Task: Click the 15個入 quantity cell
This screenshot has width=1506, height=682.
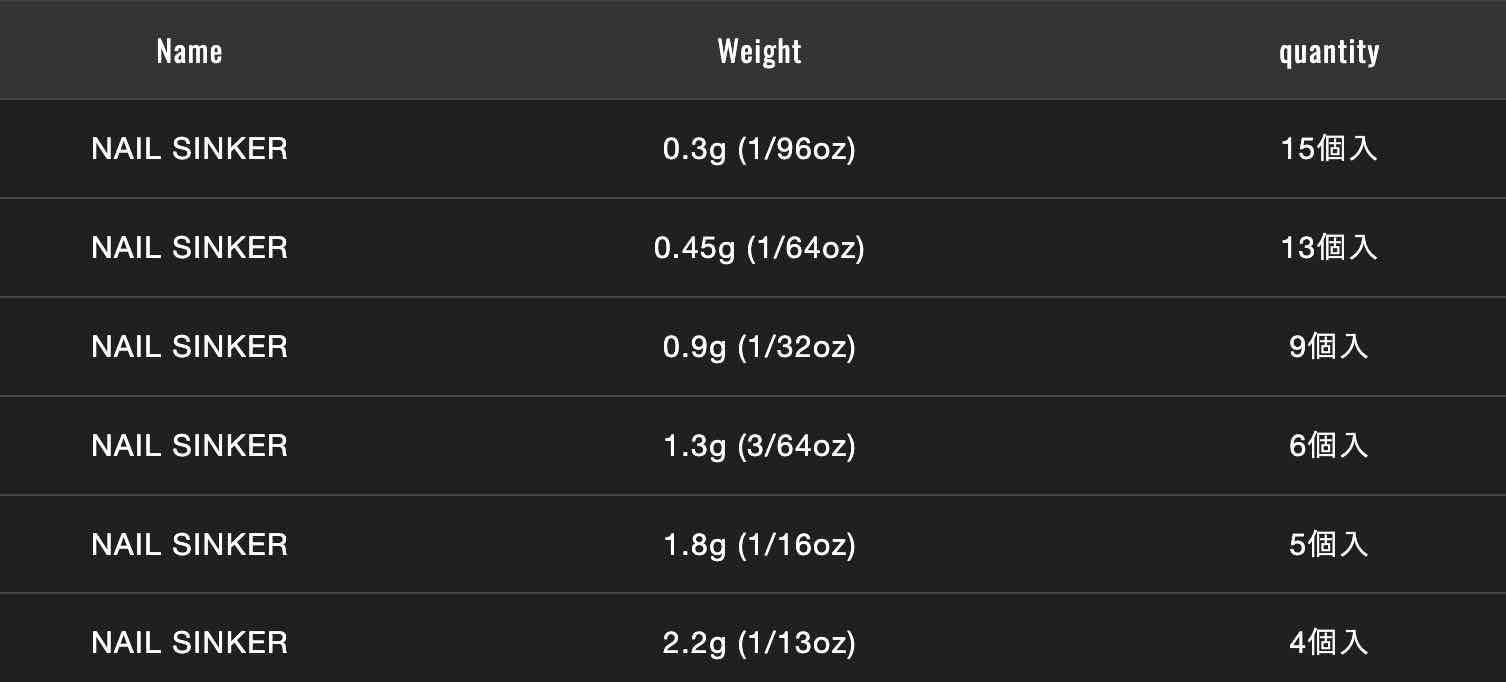Action: click(1328, 149)
